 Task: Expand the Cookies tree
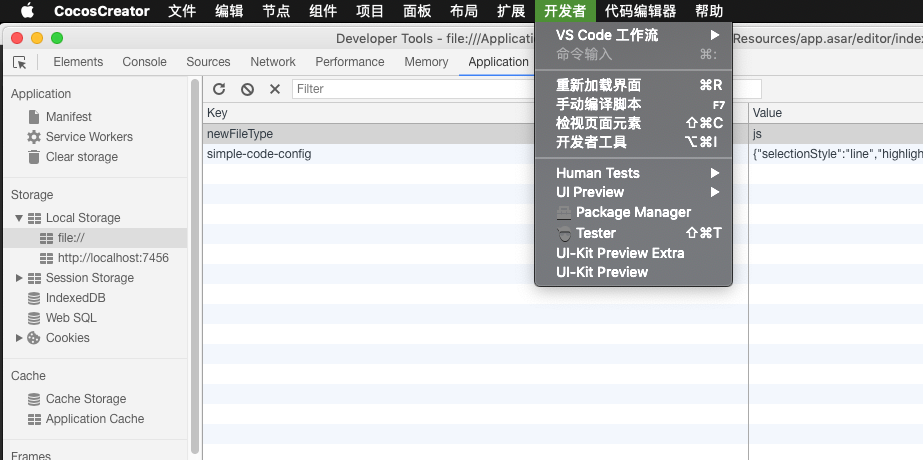[x=19, y=338]
